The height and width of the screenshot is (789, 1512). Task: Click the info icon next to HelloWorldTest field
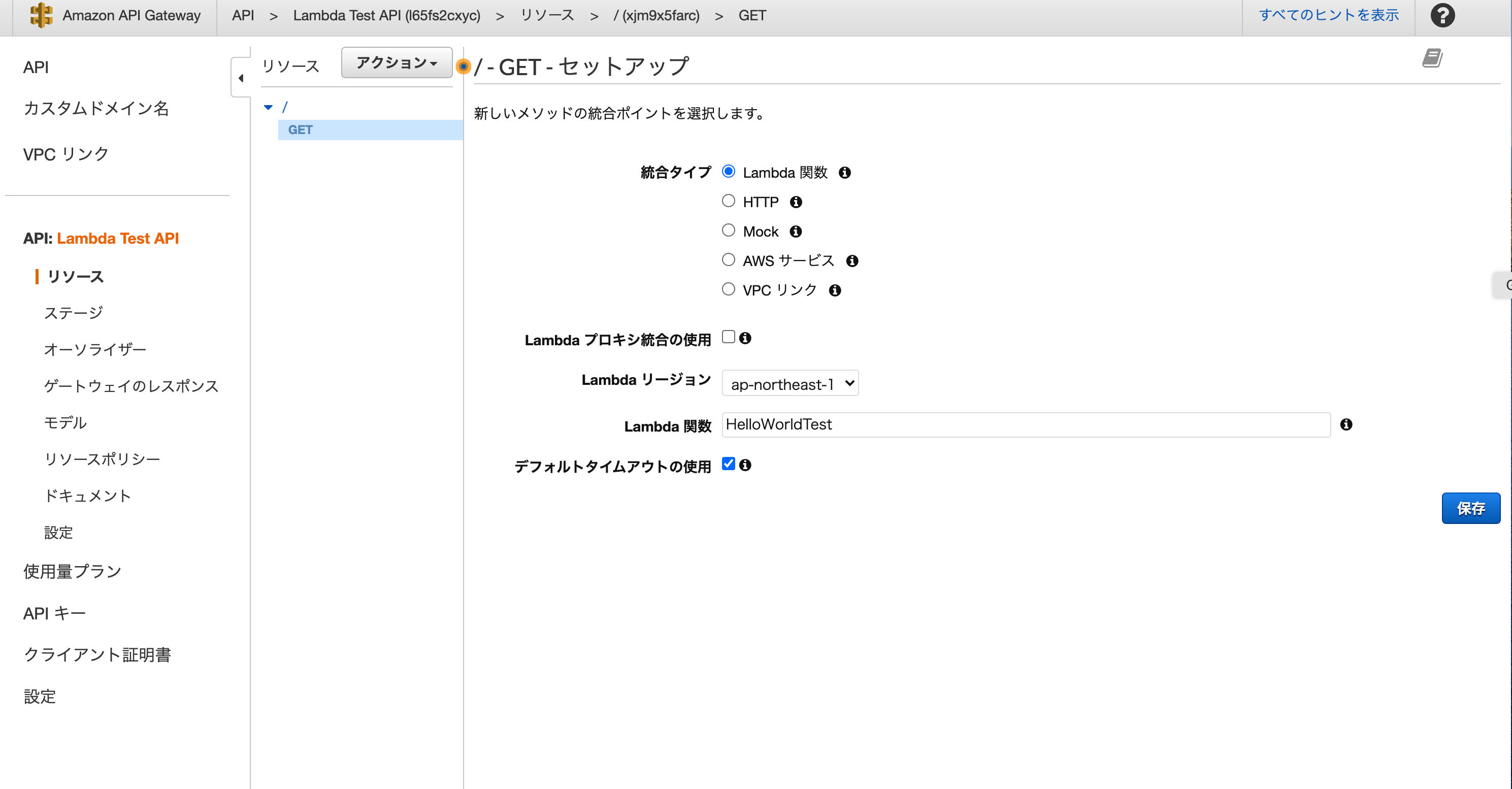click(x=1346, y=424)
